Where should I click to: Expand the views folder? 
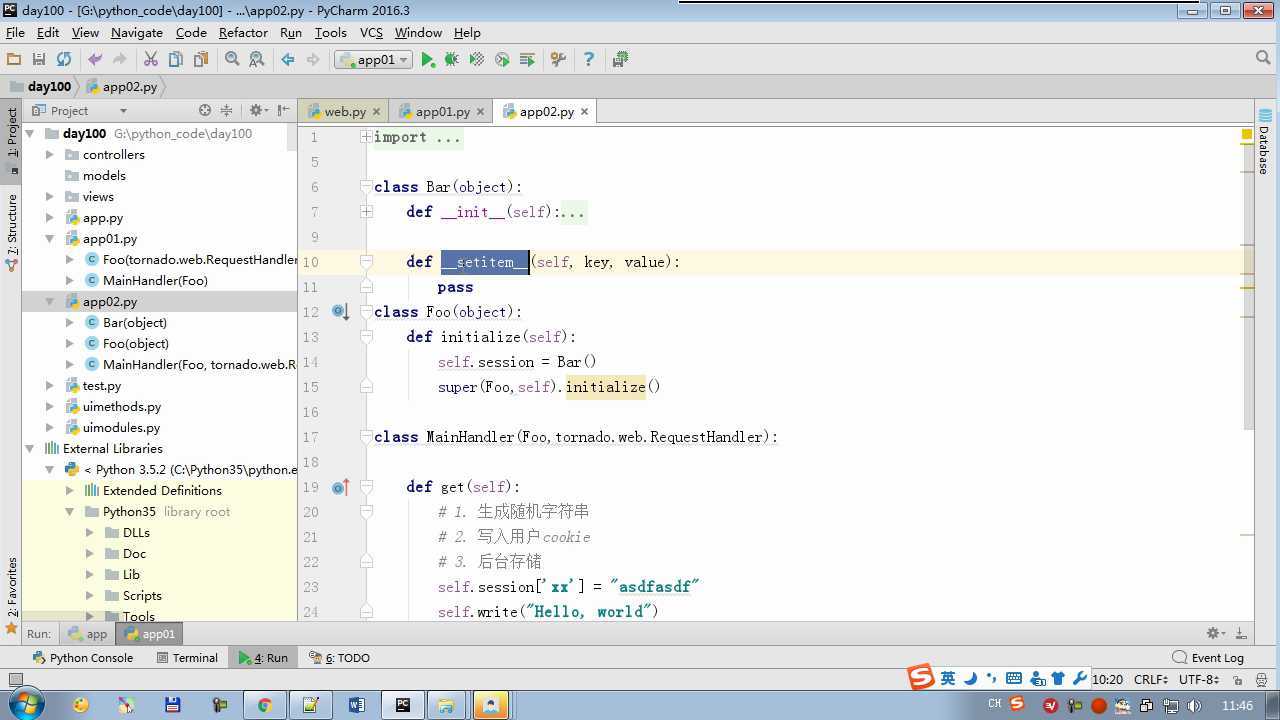[50, 197]
